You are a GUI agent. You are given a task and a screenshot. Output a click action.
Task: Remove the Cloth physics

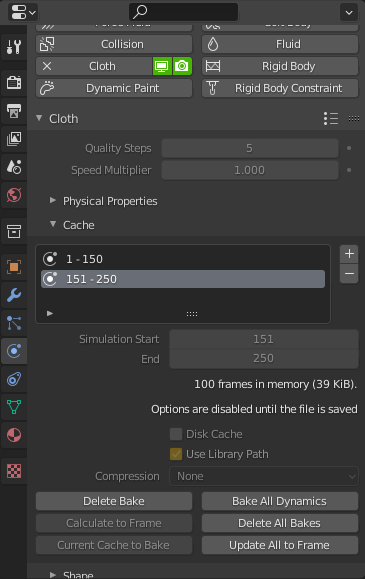pyautogui.click(x=47, y=66)
